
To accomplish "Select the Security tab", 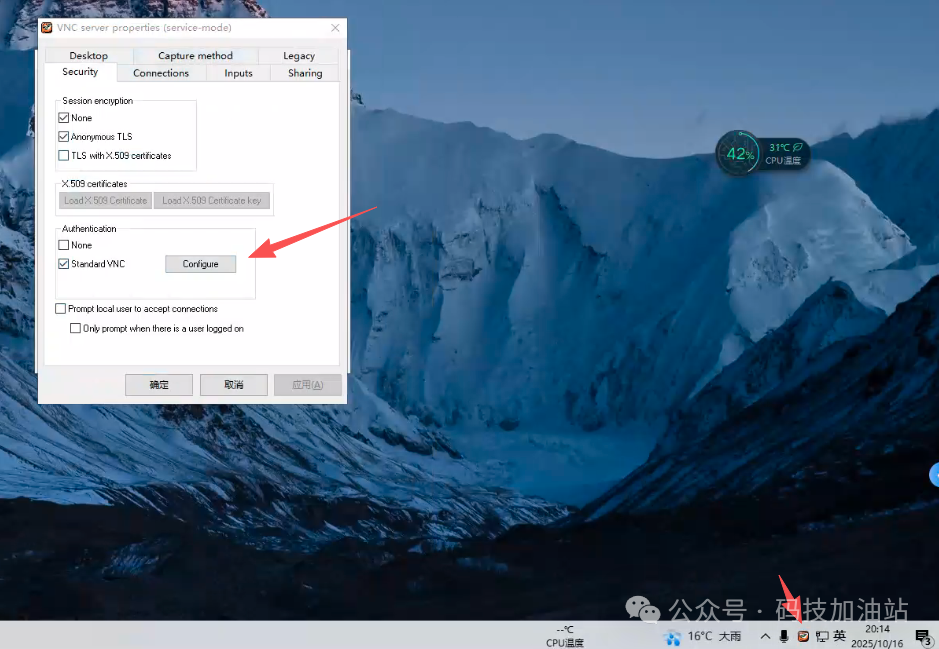I will point(80,72).
